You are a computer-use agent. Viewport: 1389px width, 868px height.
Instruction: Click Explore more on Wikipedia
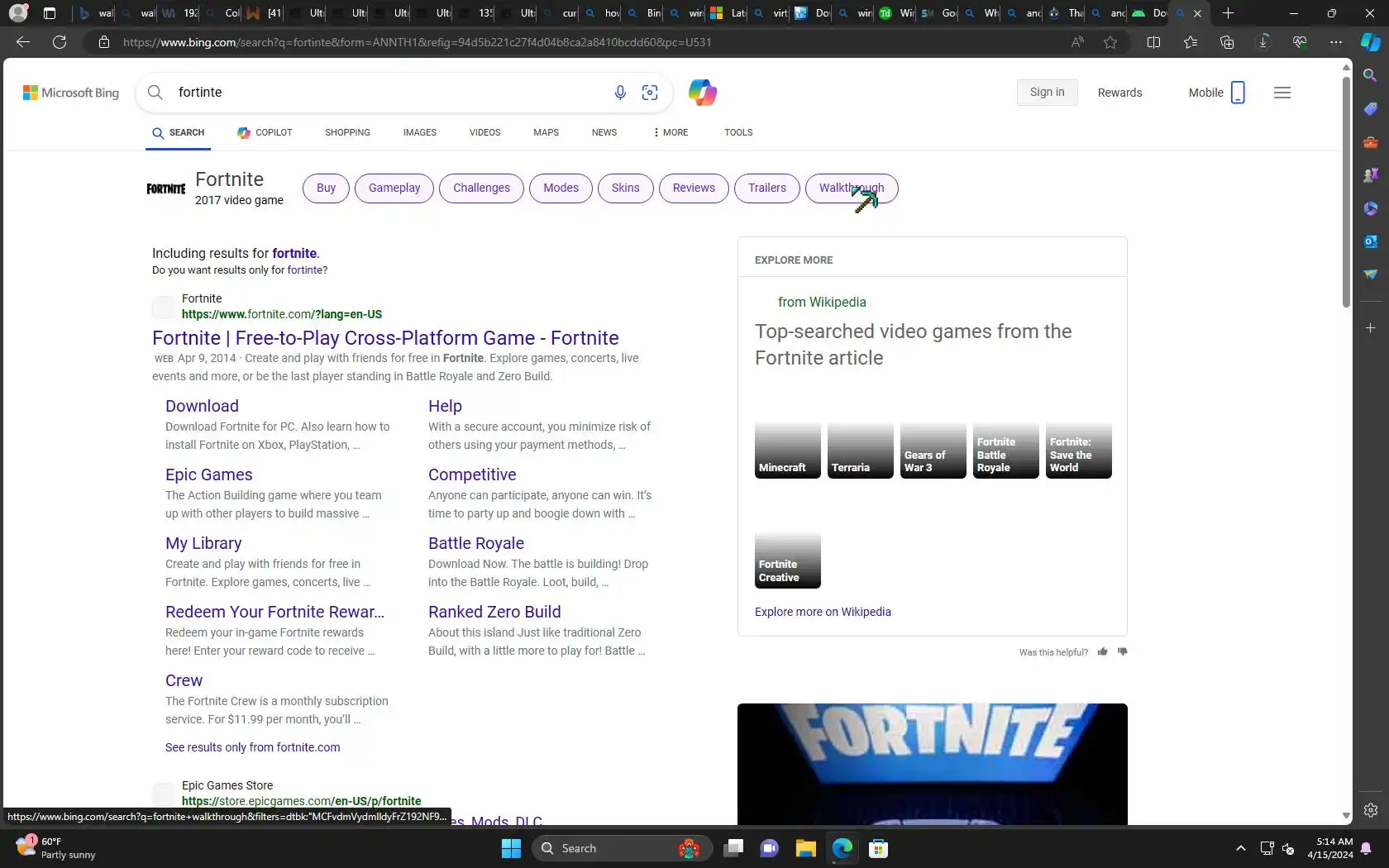pos(823,612)
